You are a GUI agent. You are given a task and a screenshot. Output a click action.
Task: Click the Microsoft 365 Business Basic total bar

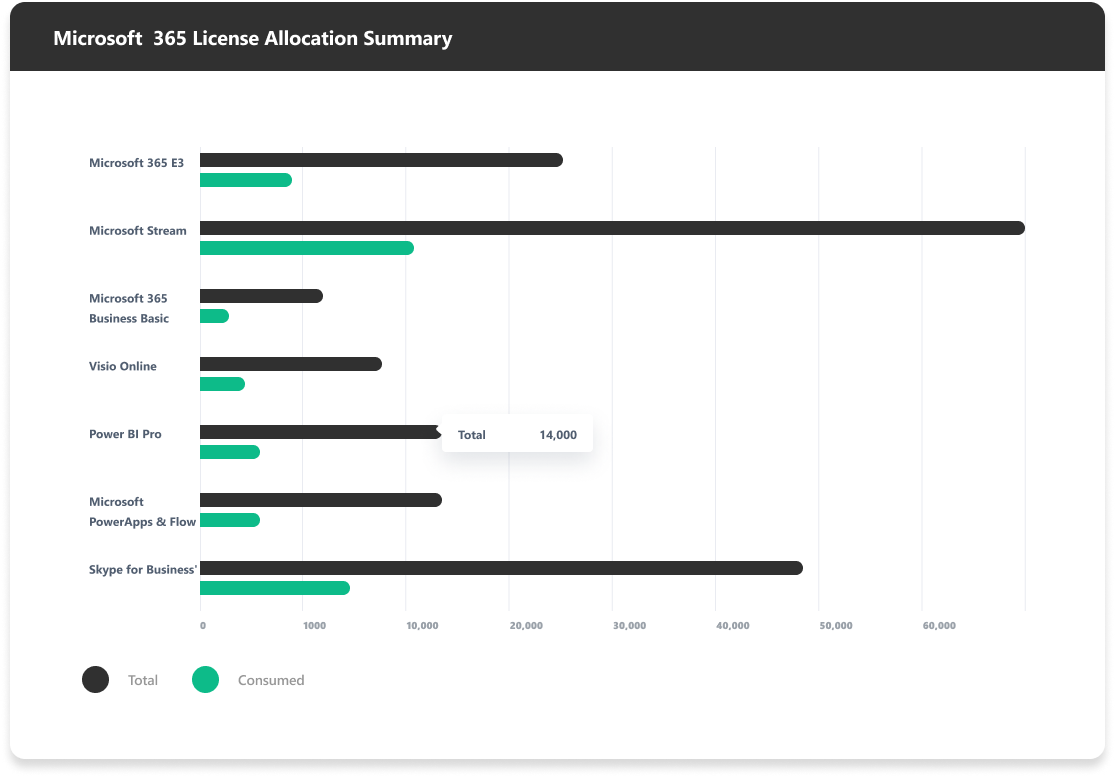(261, 296)
